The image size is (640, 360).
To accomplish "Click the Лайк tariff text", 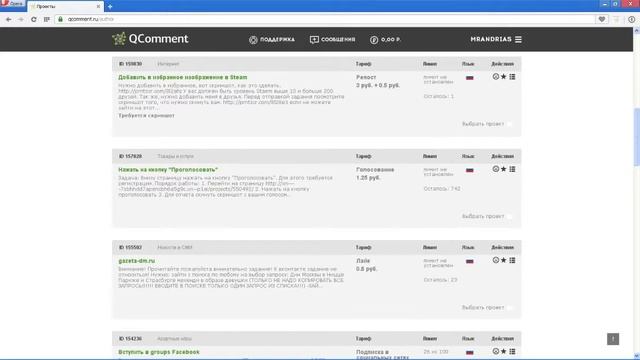I will pos(363,260).
